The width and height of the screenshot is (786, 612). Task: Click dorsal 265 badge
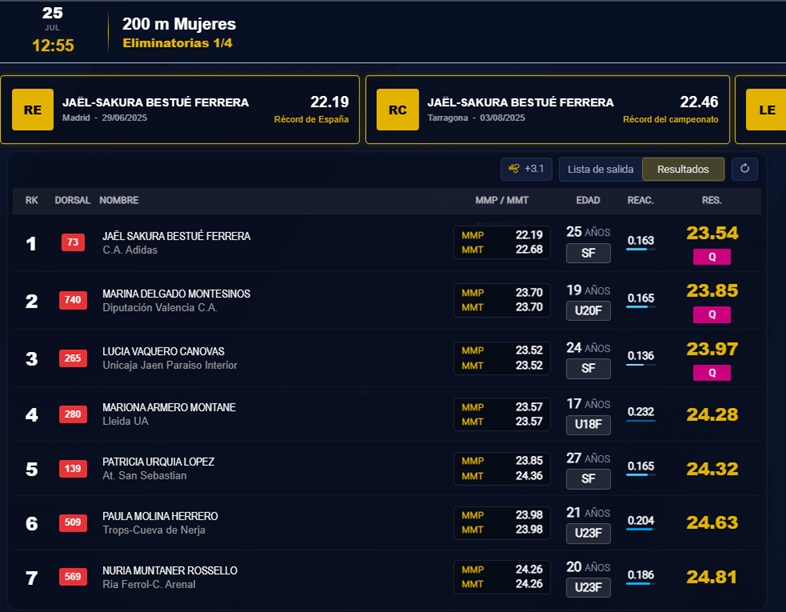73,358
